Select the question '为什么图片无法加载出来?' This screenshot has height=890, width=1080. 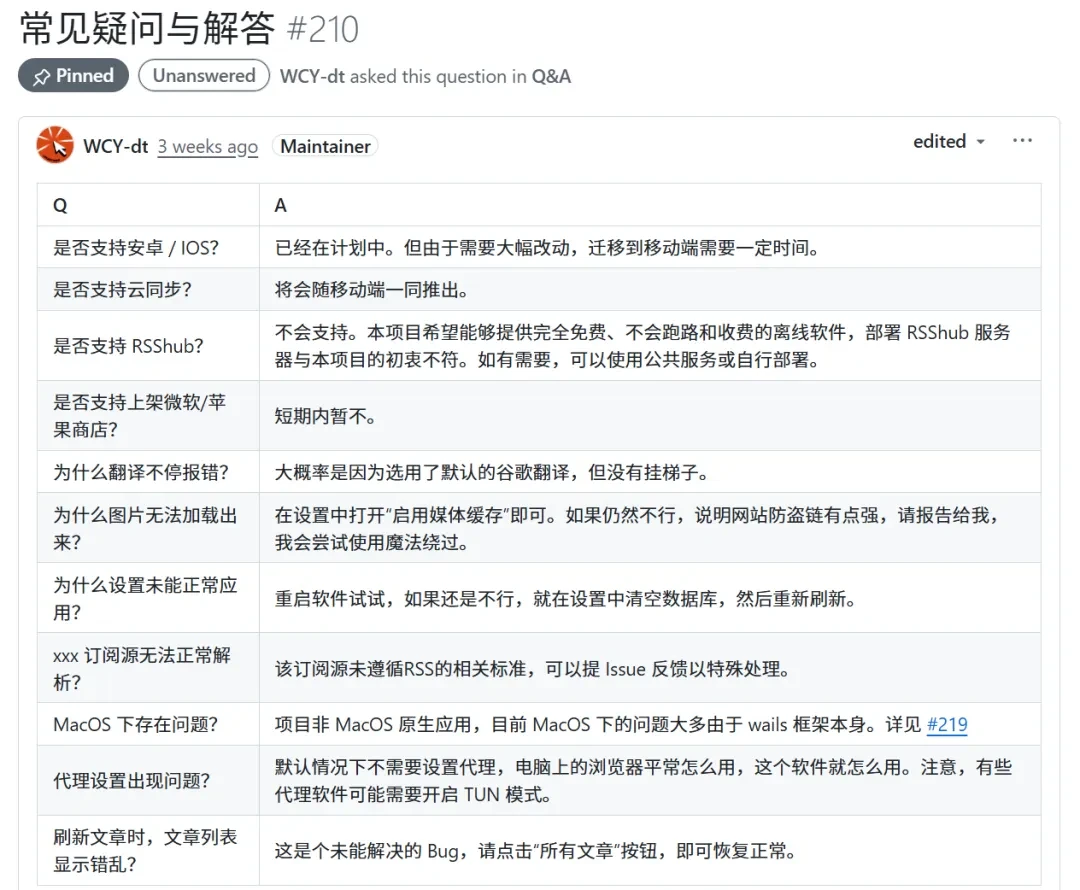[145, 528]
